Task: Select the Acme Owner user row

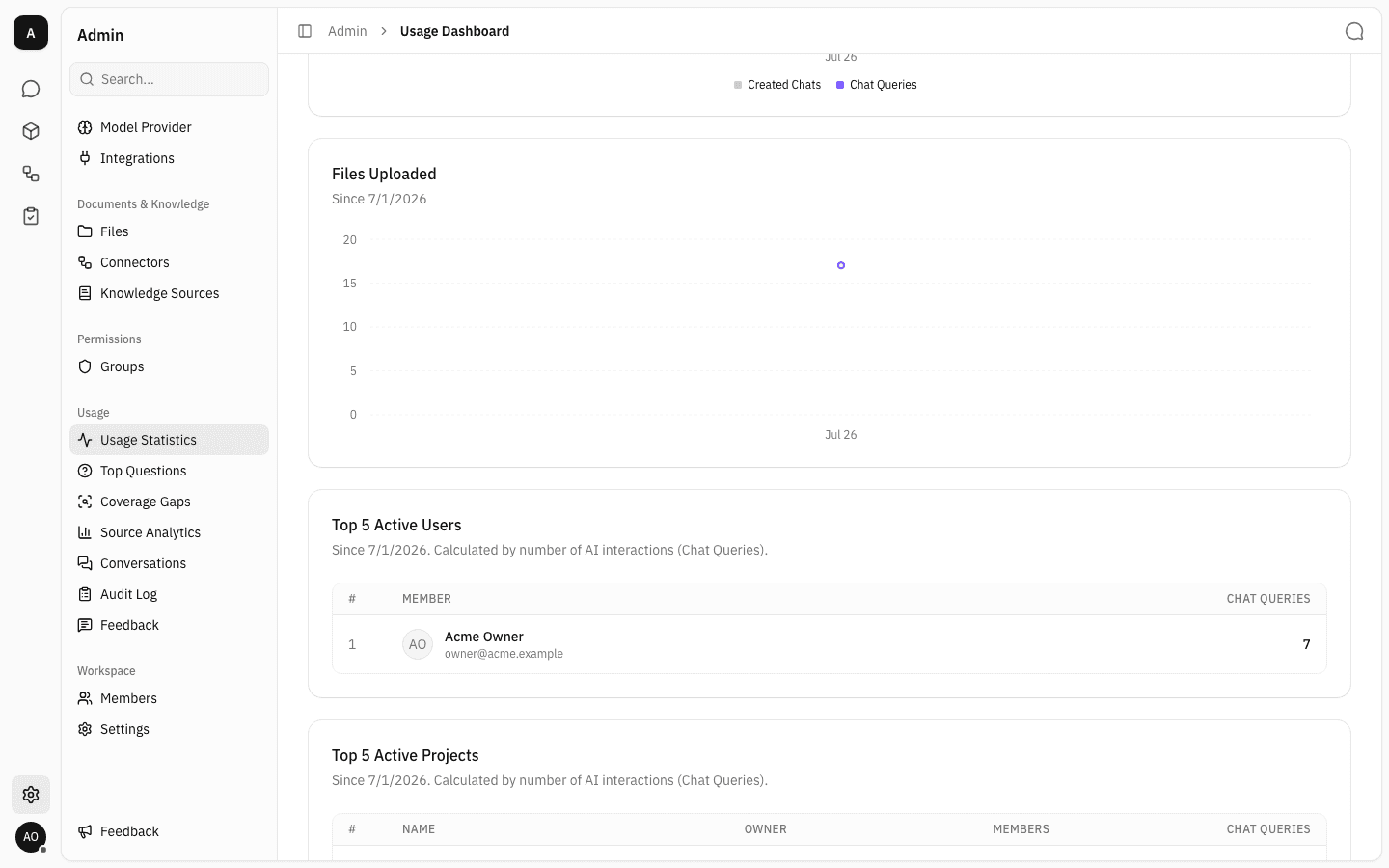Action: pyautogui.click(x=830, y=644)
